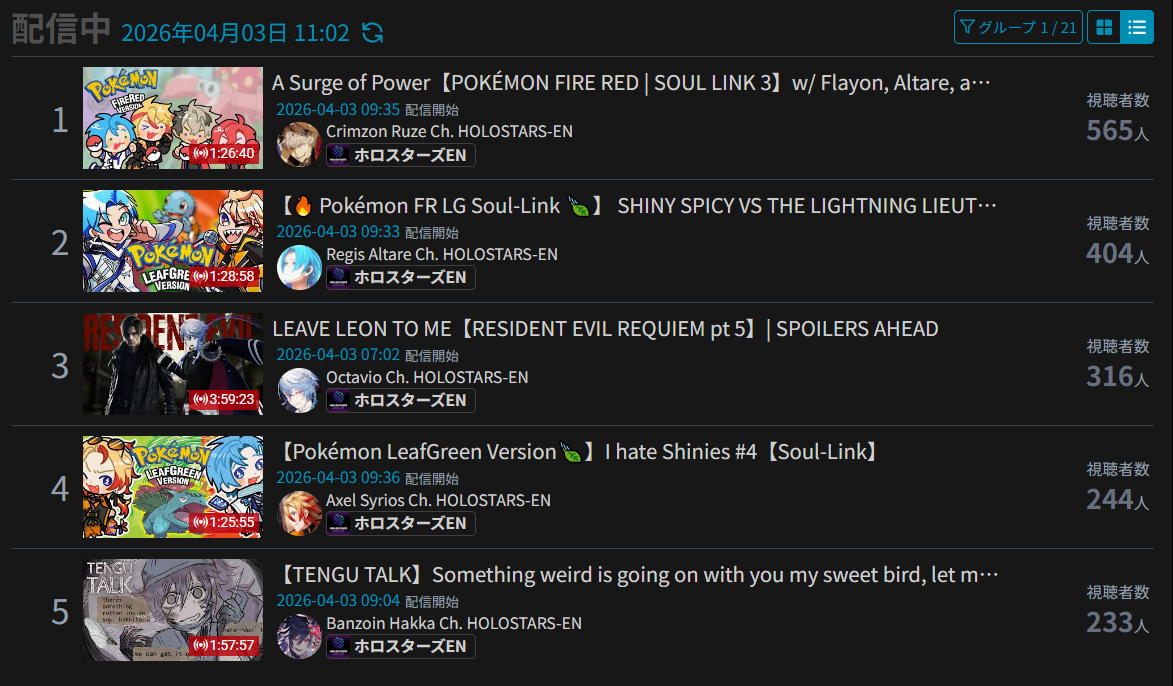Screen dimensions: 1173x686
Task: Open 'A Surge of Power' stream title
Action: point(631,83)
